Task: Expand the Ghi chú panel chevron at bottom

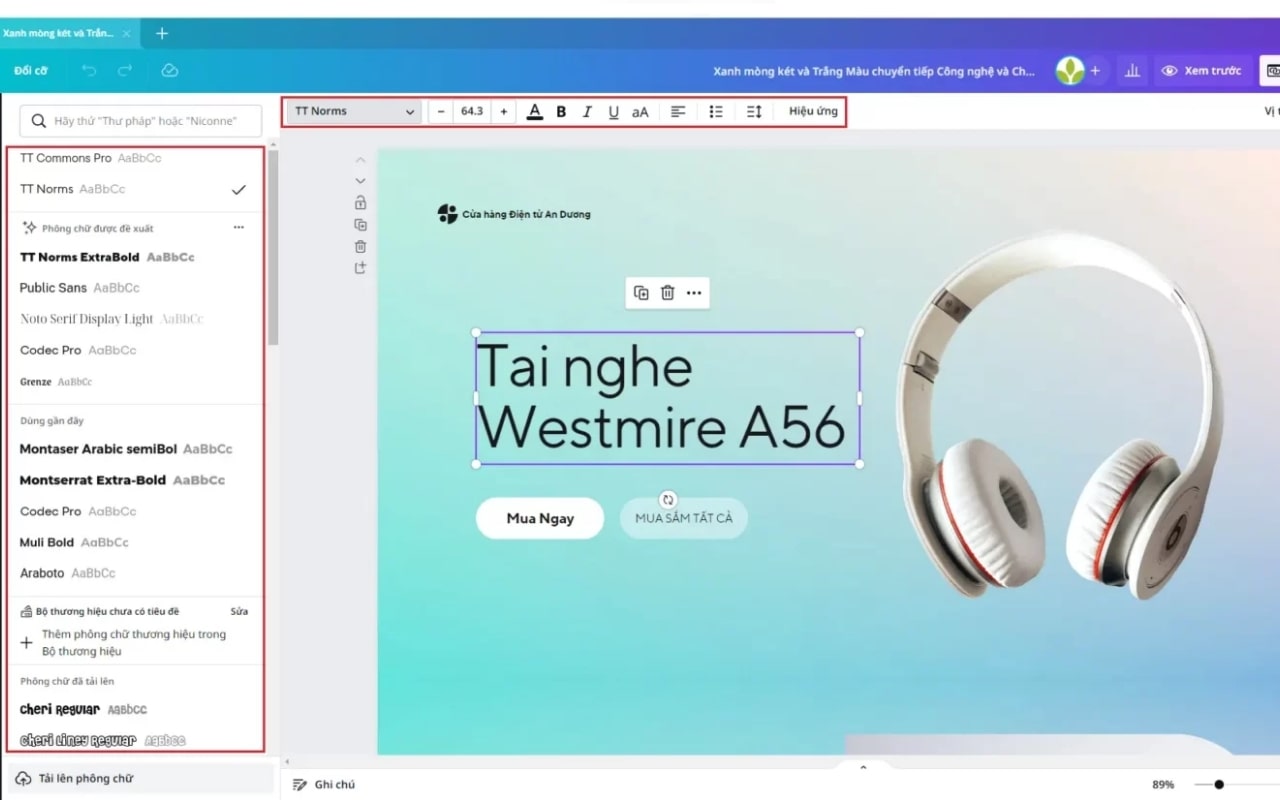Action: [x=862, y=766]
